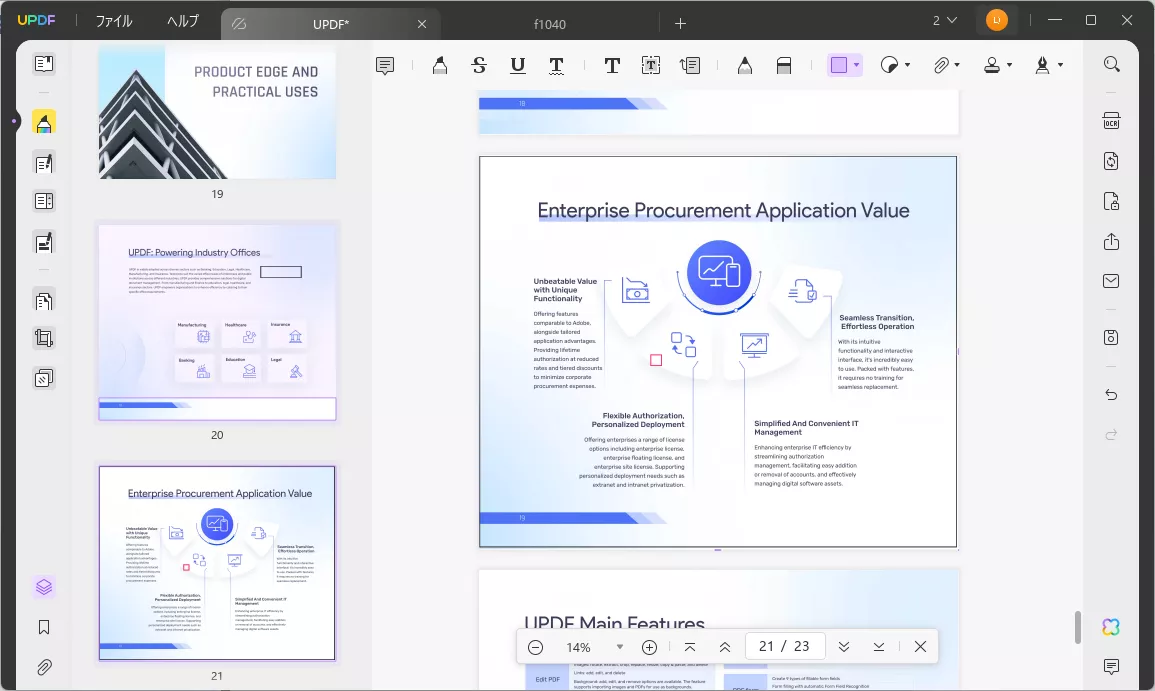1155x691 pixels.
Task: Select the Squiggly underline tool
Action: coord(557,66)
